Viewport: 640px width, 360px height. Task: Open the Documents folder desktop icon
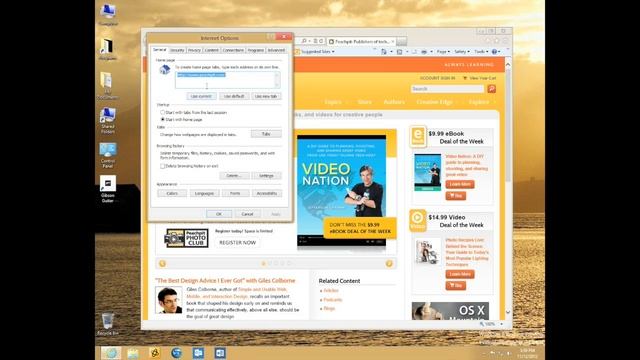(108, 86)
